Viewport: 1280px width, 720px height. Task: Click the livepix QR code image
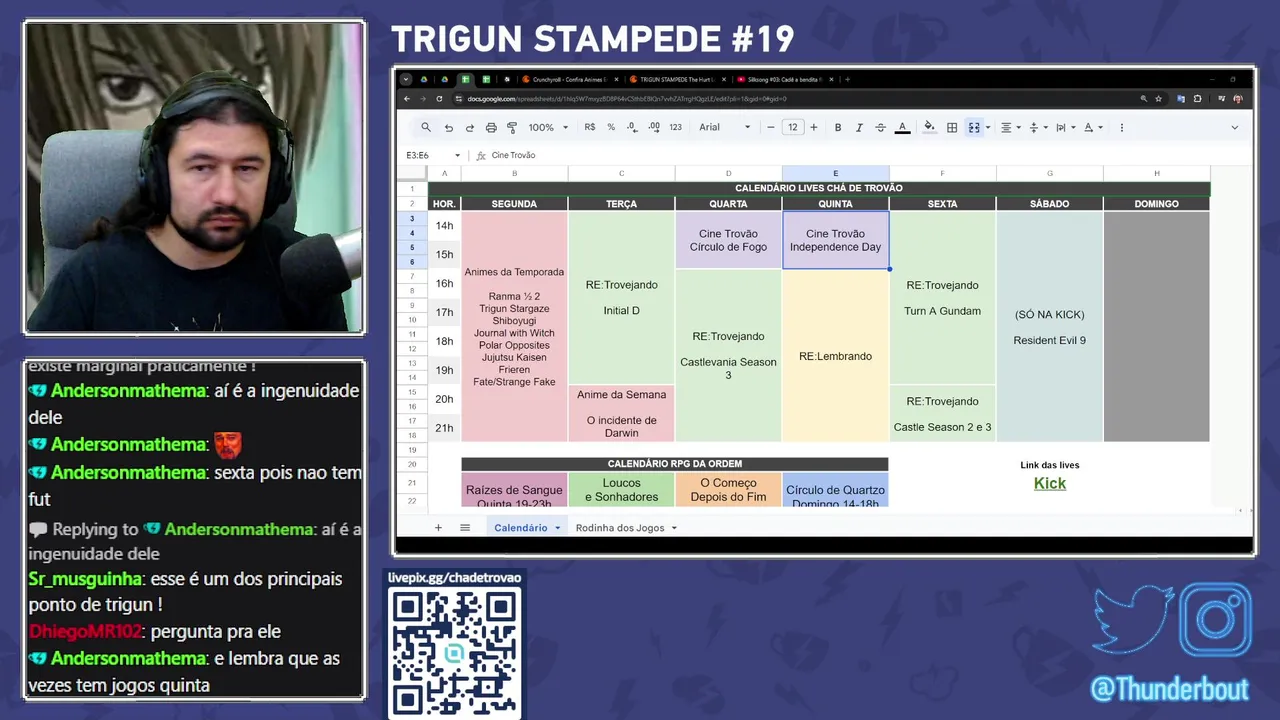(454, 653)
